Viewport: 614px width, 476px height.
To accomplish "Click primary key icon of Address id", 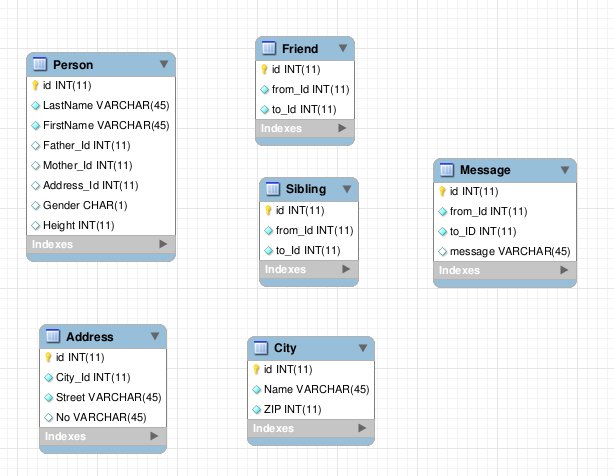I will 48,357.
